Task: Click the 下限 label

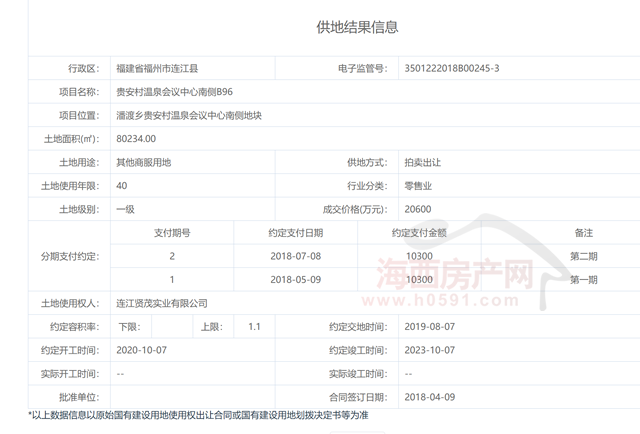Action: [x=129, y=327]
